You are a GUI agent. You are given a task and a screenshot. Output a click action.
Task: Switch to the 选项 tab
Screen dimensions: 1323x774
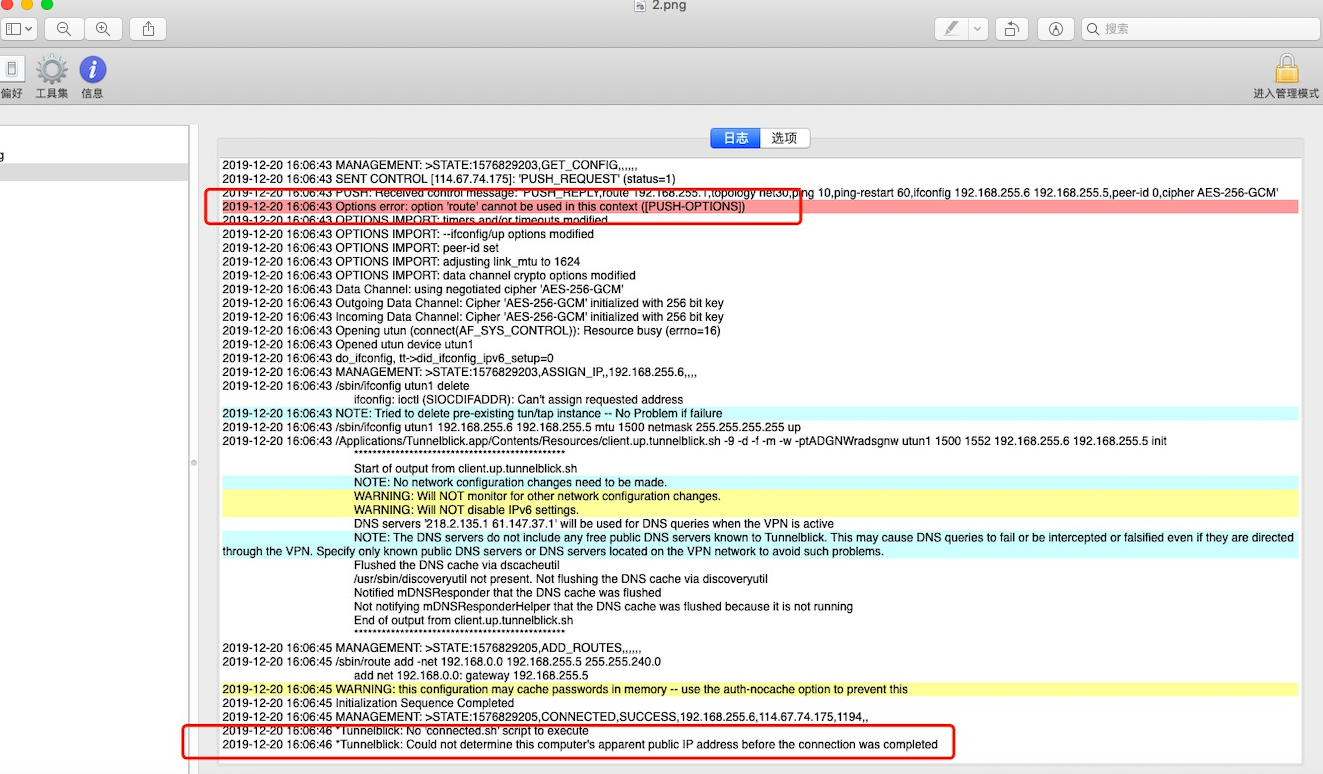coord(785,138)
